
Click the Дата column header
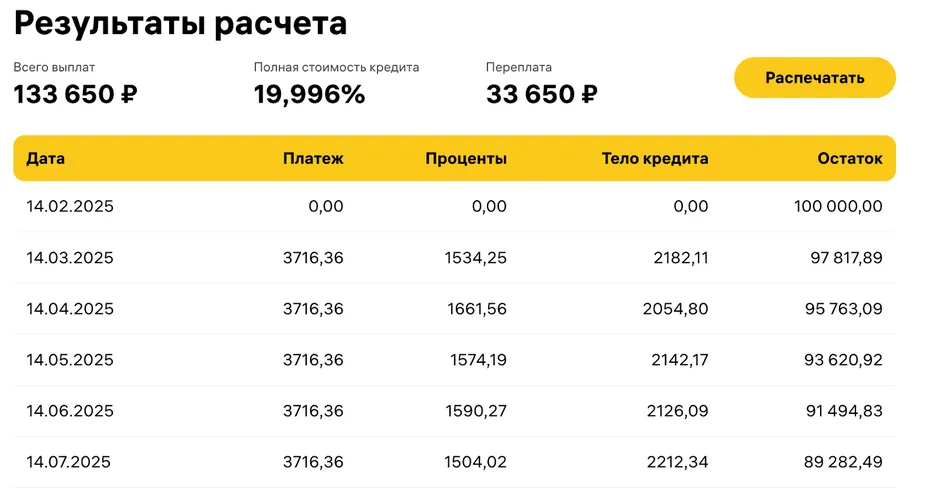point(46,158)
